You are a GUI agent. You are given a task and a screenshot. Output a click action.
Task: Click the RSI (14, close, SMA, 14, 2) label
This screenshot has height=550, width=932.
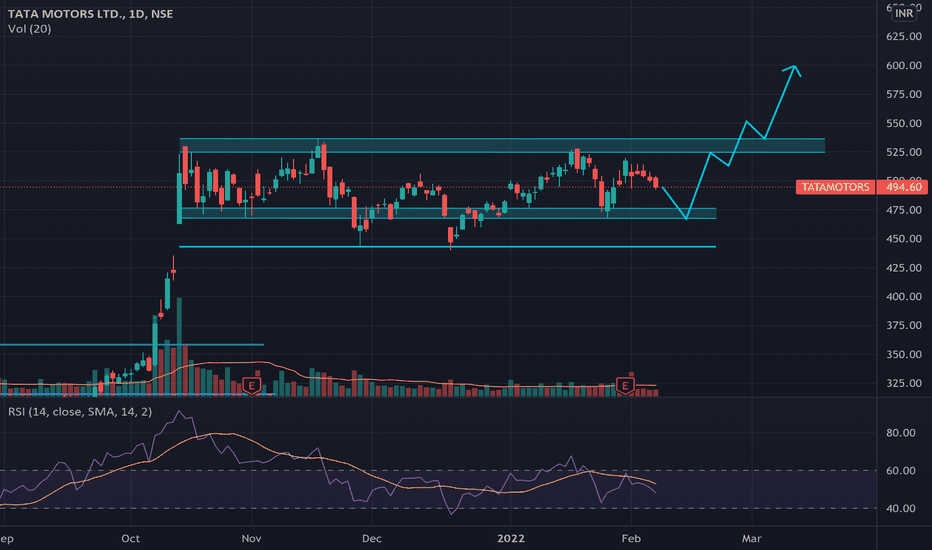coord(80,411)
